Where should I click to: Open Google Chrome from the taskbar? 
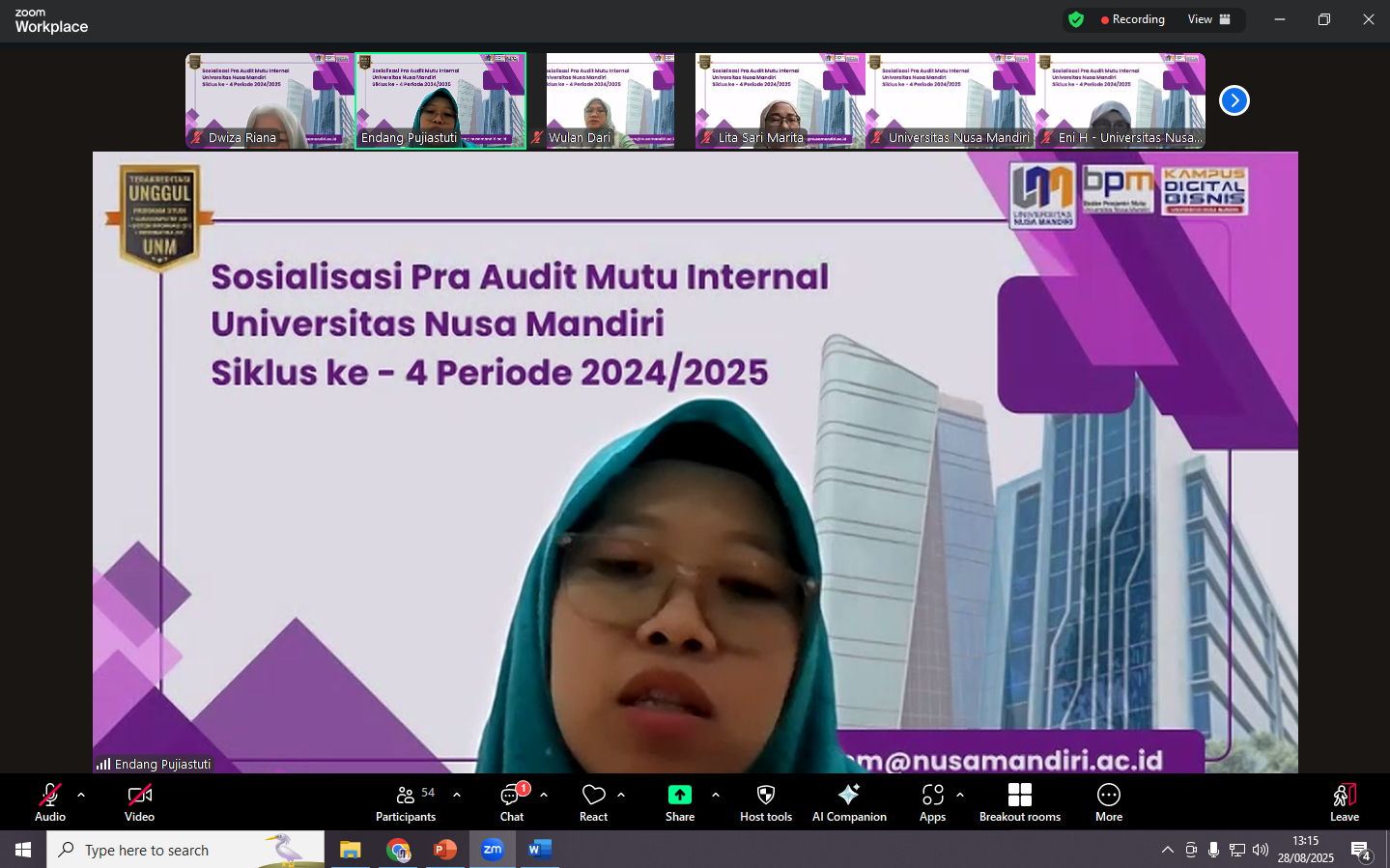coord(398,850)
